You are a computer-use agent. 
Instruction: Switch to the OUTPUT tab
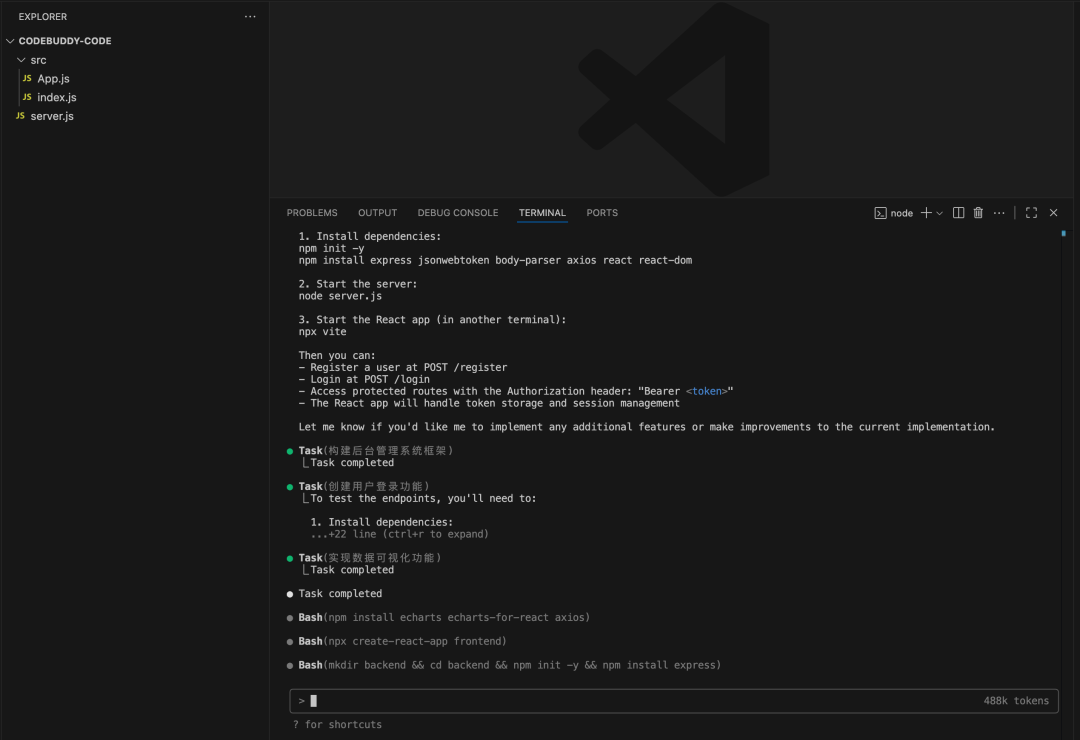[x=377, y=213]
